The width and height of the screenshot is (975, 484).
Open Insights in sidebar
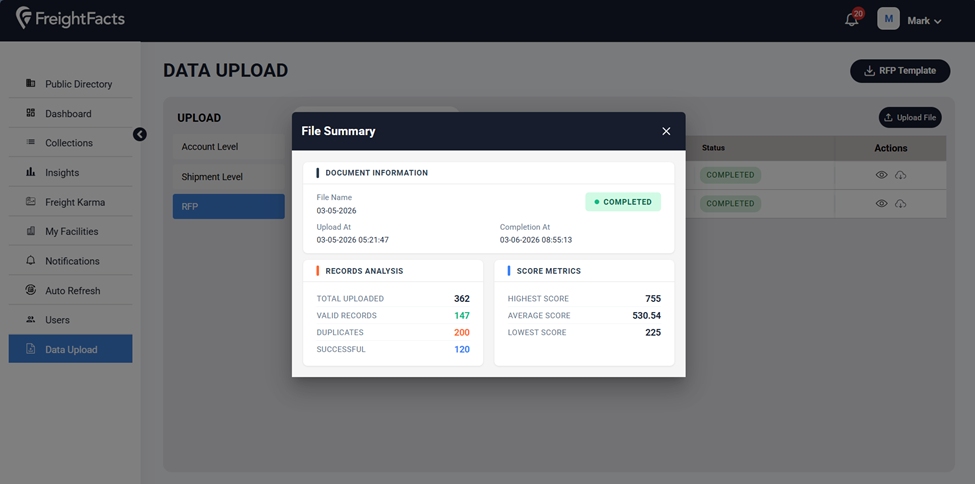70,172
